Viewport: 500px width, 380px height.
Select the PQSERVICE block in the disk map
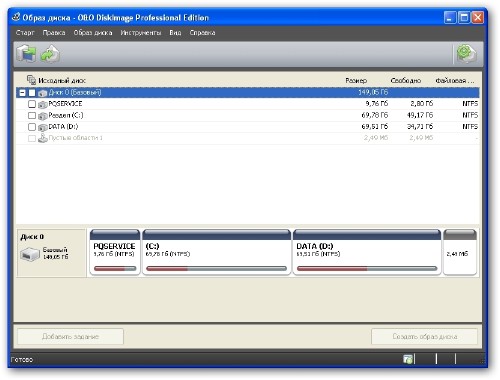[x=115, y=252]
